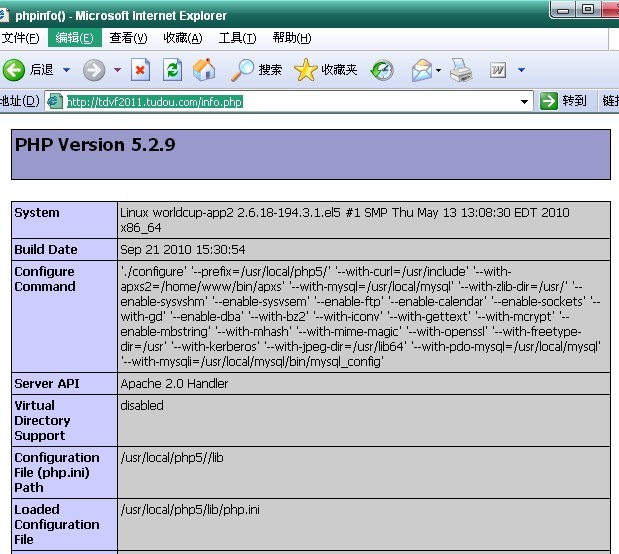Click the Loaded Configuration File label

pyautogui.click(x=57, y=524)
